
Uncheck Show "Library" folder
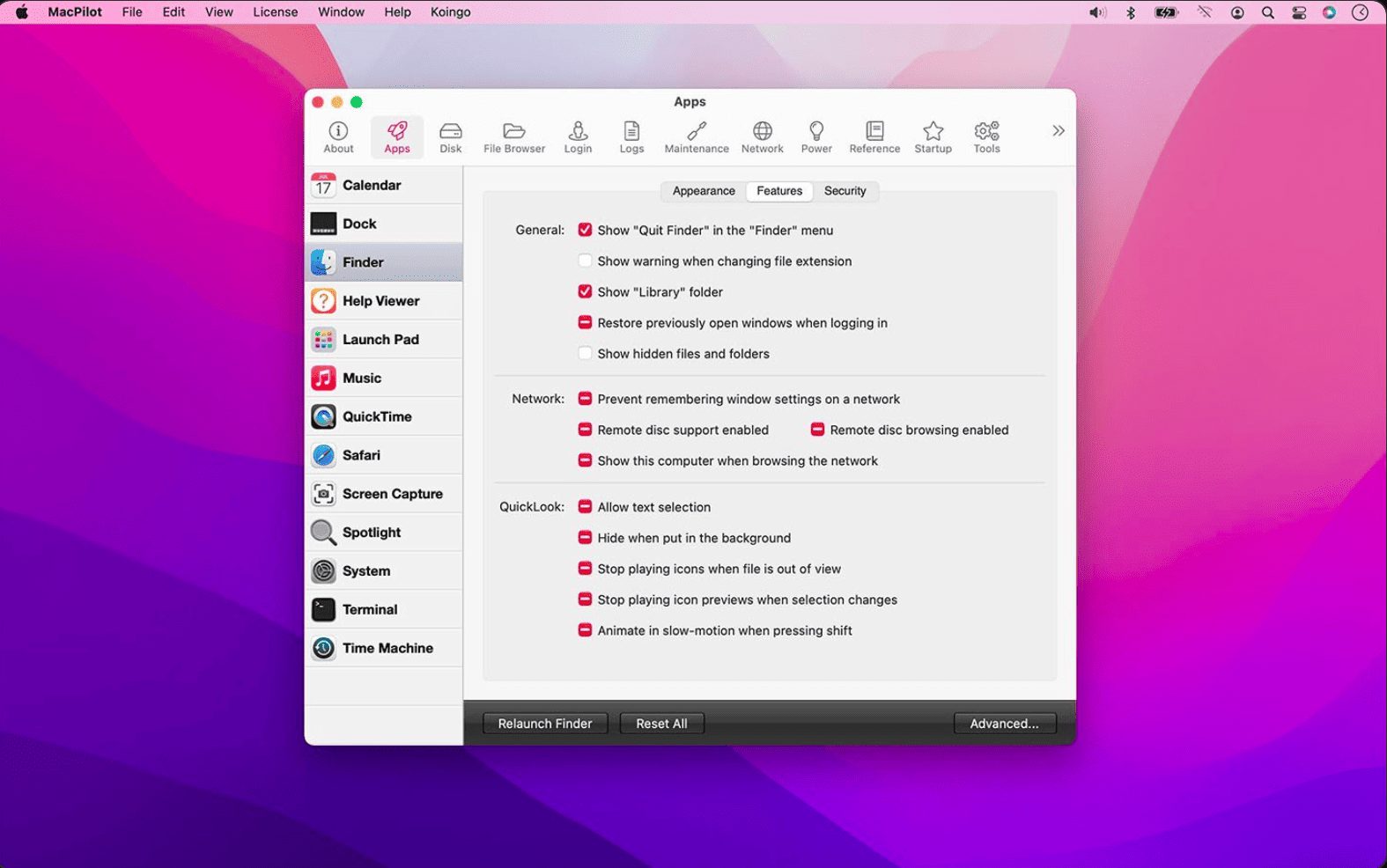click(x=585, y=291)
